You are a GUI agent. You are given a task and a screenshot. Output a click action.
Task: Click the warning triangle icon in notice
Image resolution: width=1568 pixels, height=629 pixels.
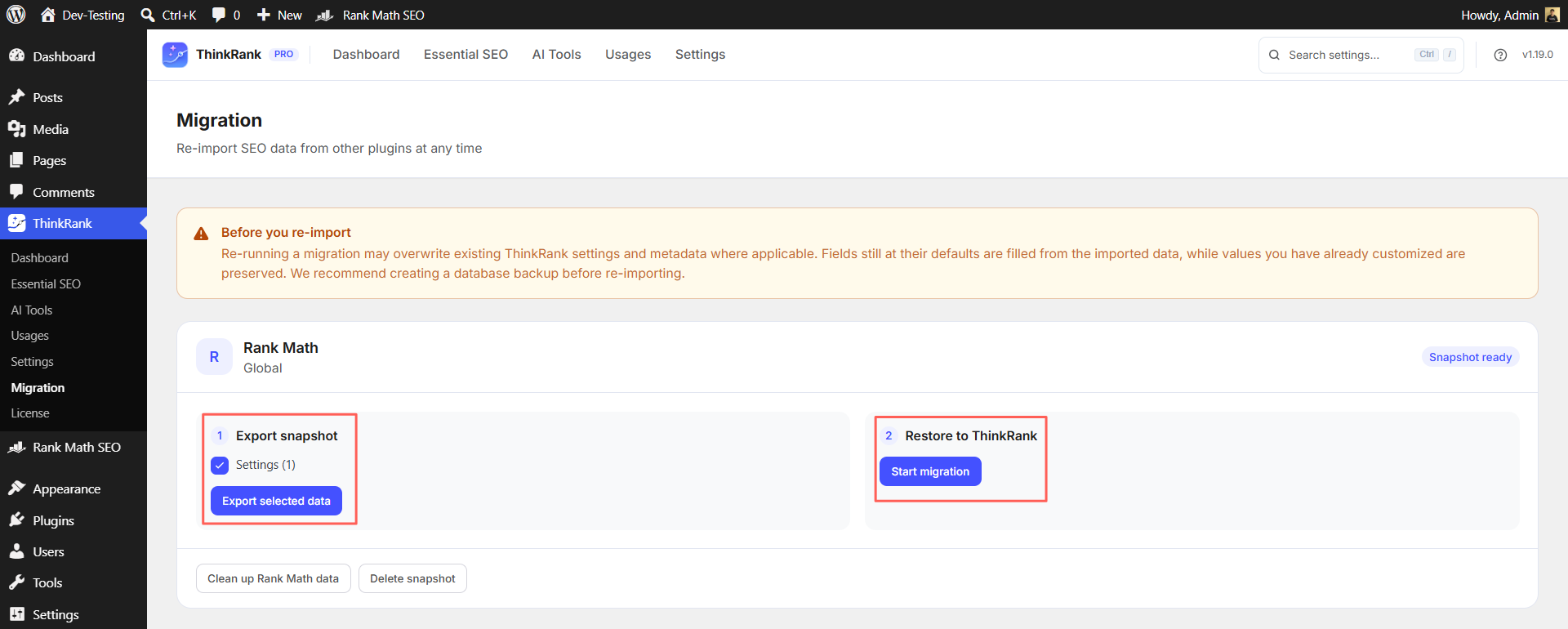[x=201, y=234]
